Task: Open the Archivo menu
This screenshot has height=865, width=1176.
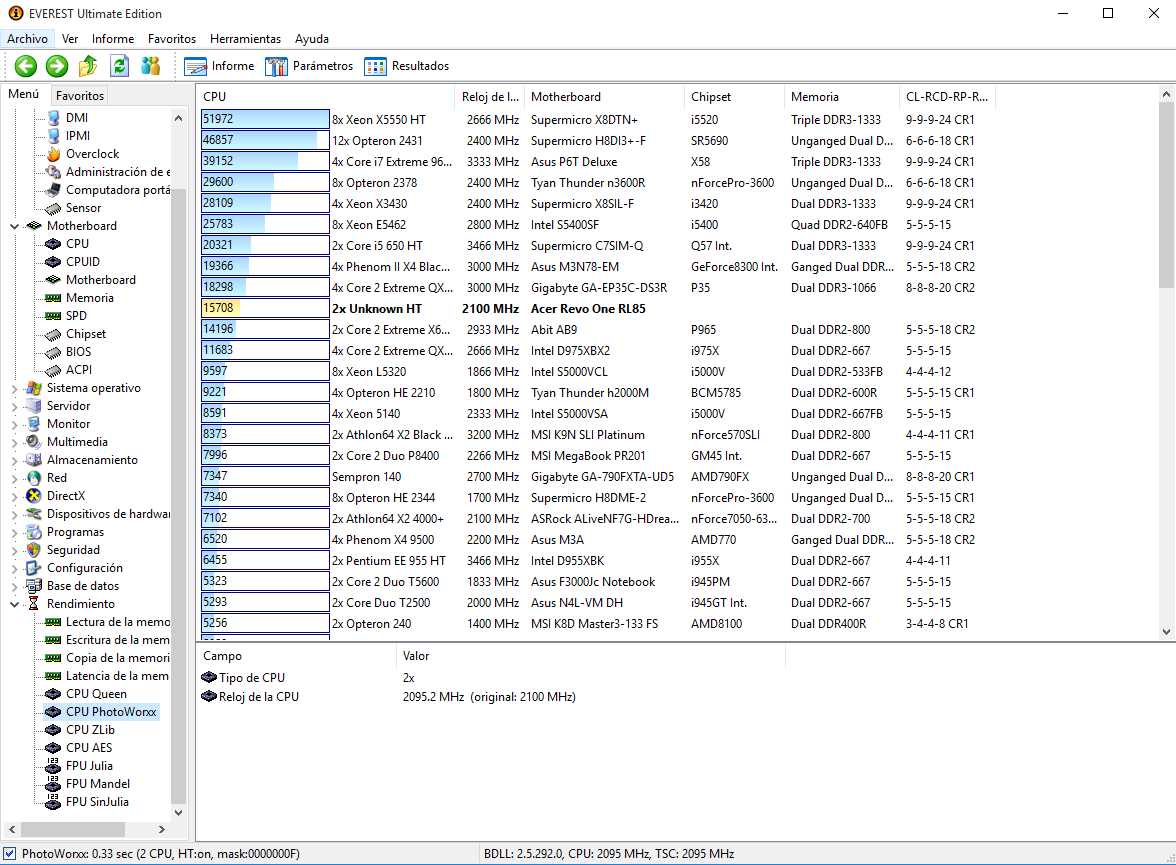Action: (28, 39)
